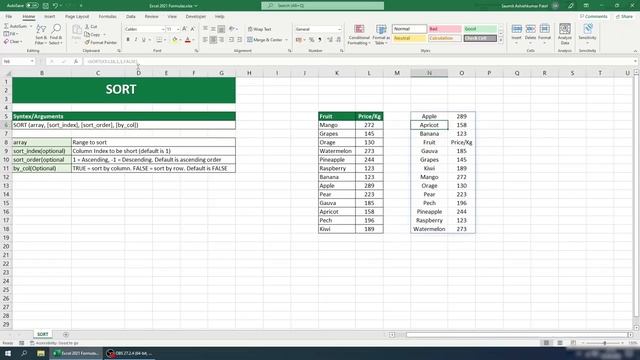Image resolution: width=640 pixels, height=360 pixels.
Task: Decrease font size
Action: (x=193, y=29)
